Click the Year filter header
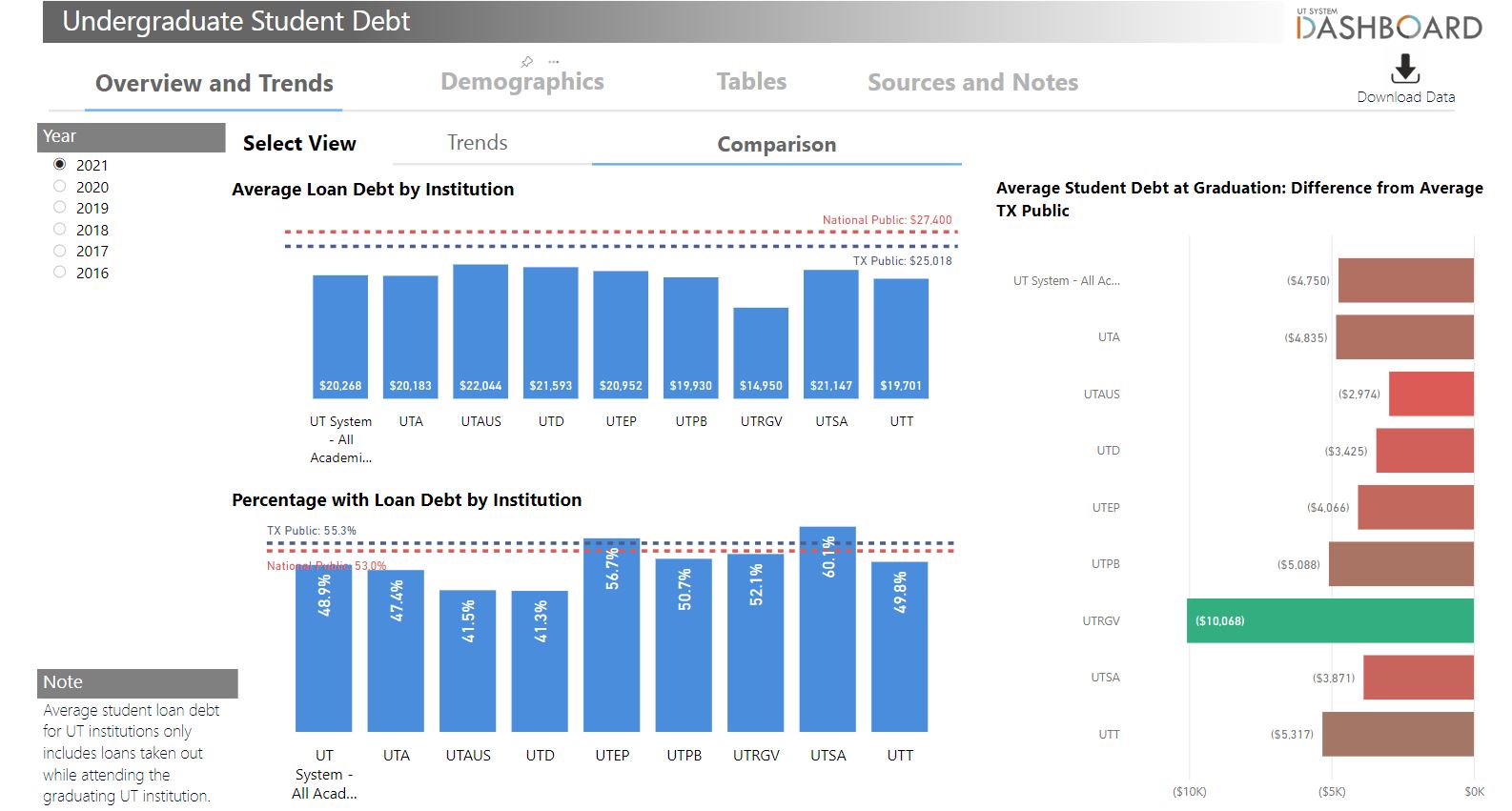The height and width of the screenshot is (811, 1512). [132, 137]
